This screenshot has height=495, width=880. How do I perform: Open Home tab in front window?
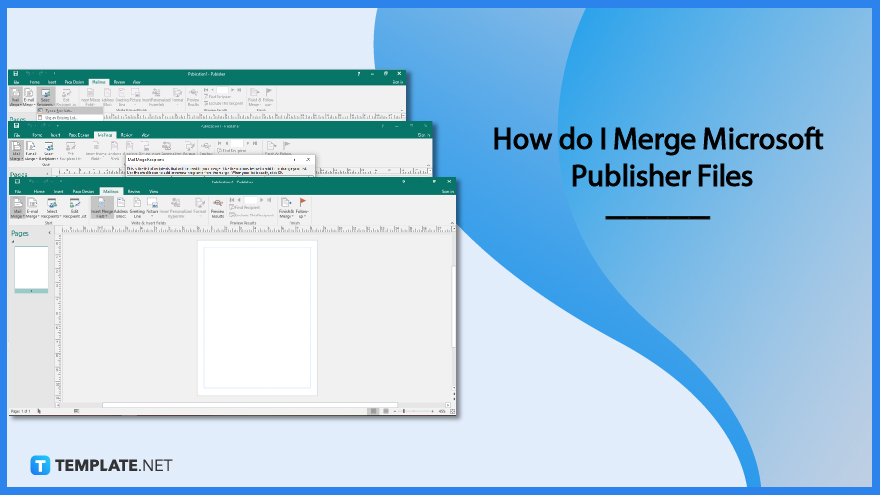(39, 191)
